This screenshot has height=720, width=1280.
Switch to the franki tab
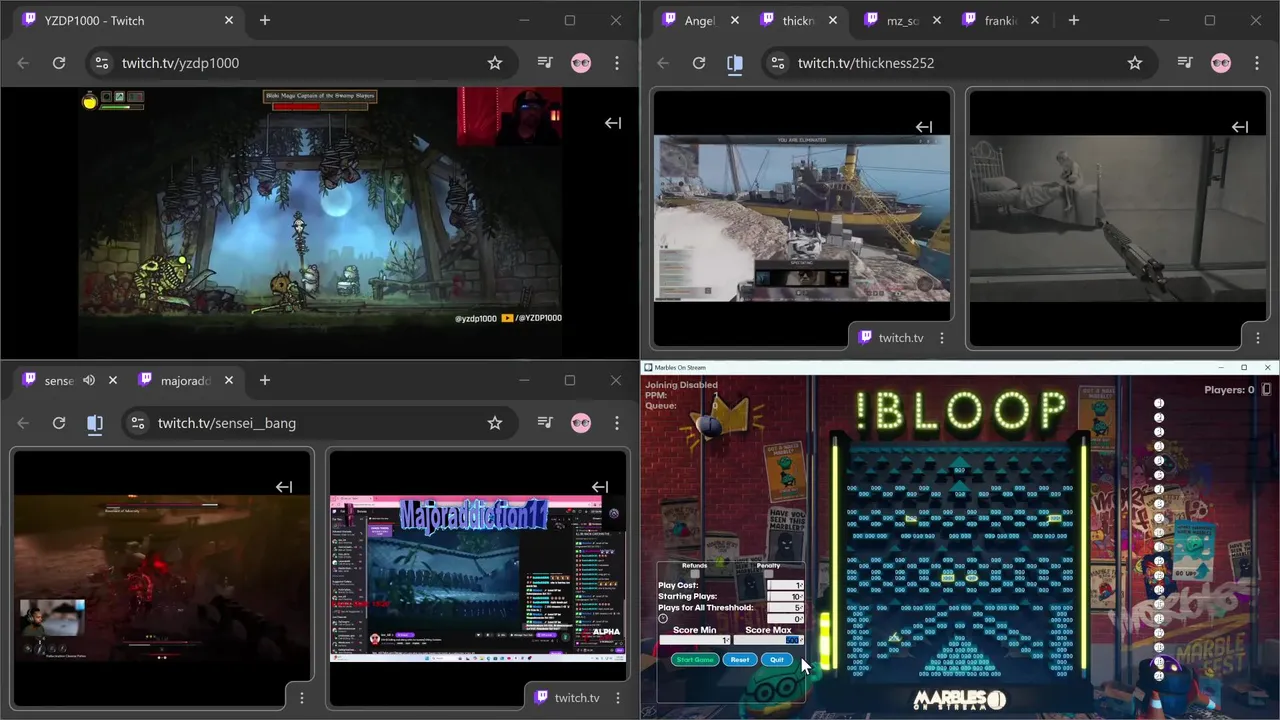point(1000,20)
